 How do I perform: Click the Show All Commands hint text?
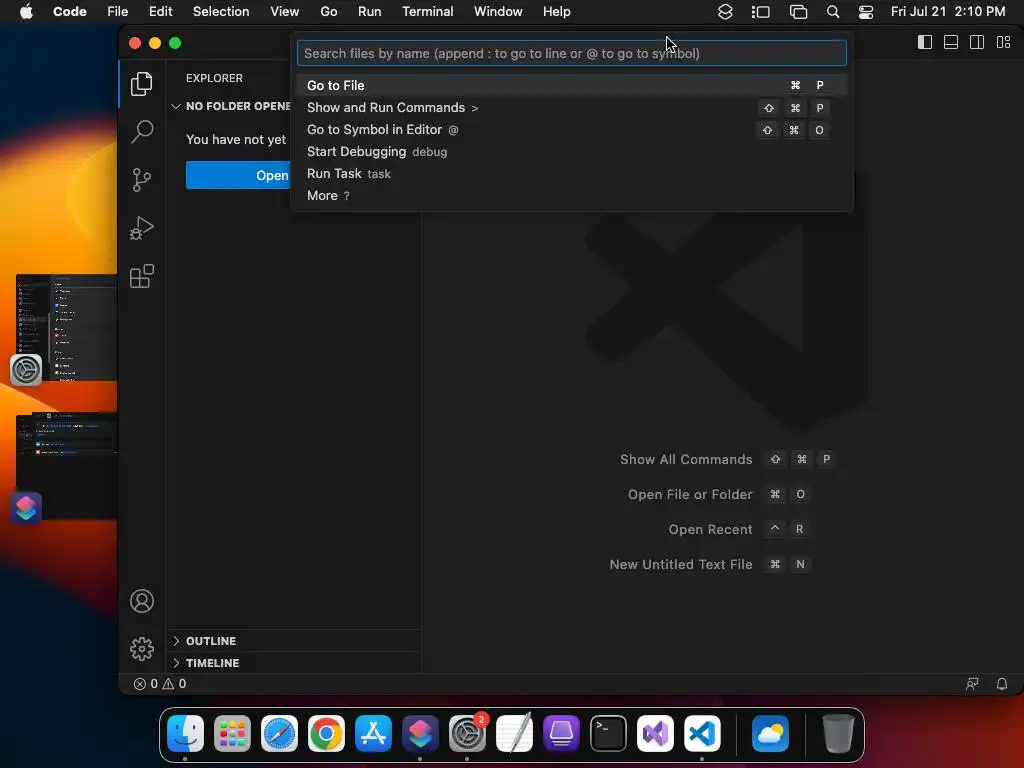tap(686, 460)
